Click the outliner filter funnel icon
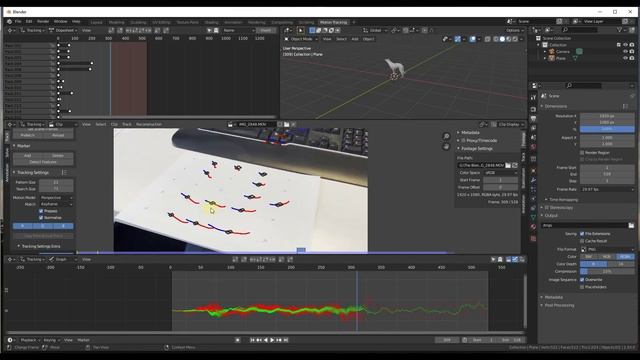Viewport: 640px width, 360px height. [620, 30]
